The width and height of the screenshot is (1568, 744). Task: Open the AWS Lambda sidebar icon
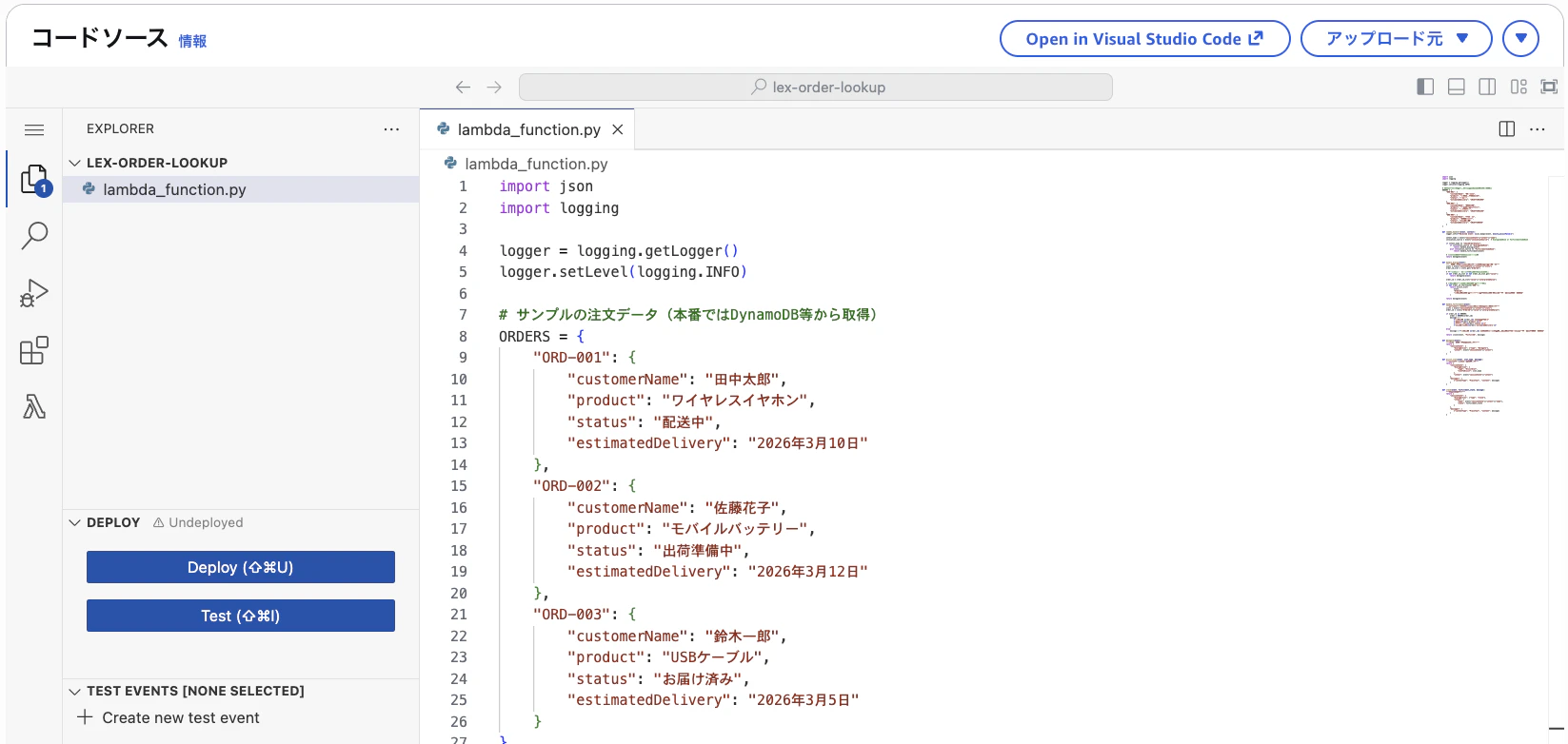click(x=34, y=407)
